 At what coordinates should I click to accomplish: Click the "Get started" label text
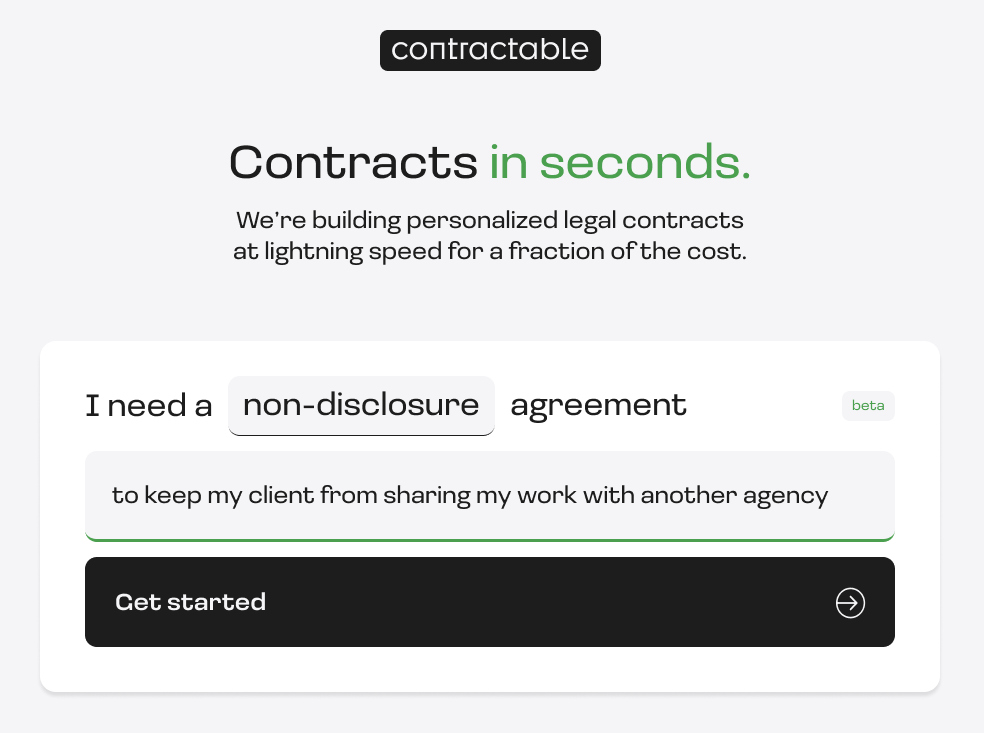[190, 602]
